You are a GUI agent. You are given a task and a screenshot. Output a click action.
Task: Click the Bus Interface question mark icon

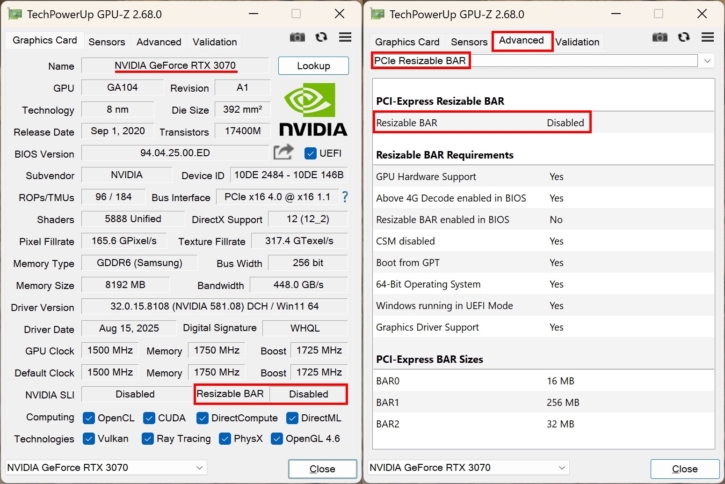345,197
